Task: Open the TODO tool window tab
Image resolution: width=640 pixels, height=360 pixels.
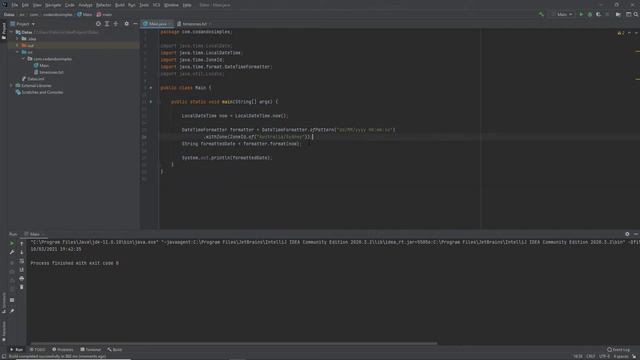Action: [37, 350]
